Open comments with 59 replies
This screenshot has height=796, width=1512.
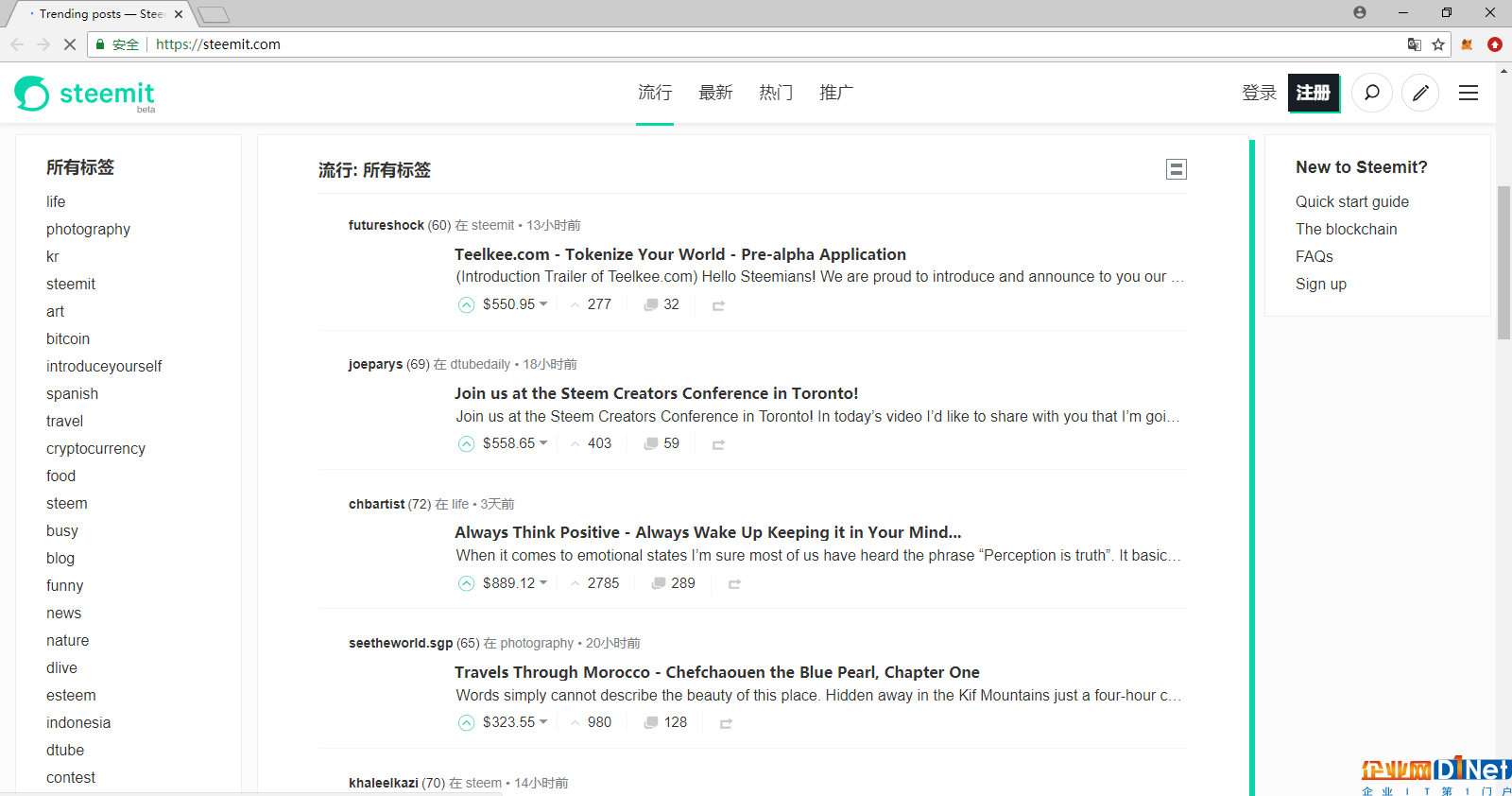[661, 443]
